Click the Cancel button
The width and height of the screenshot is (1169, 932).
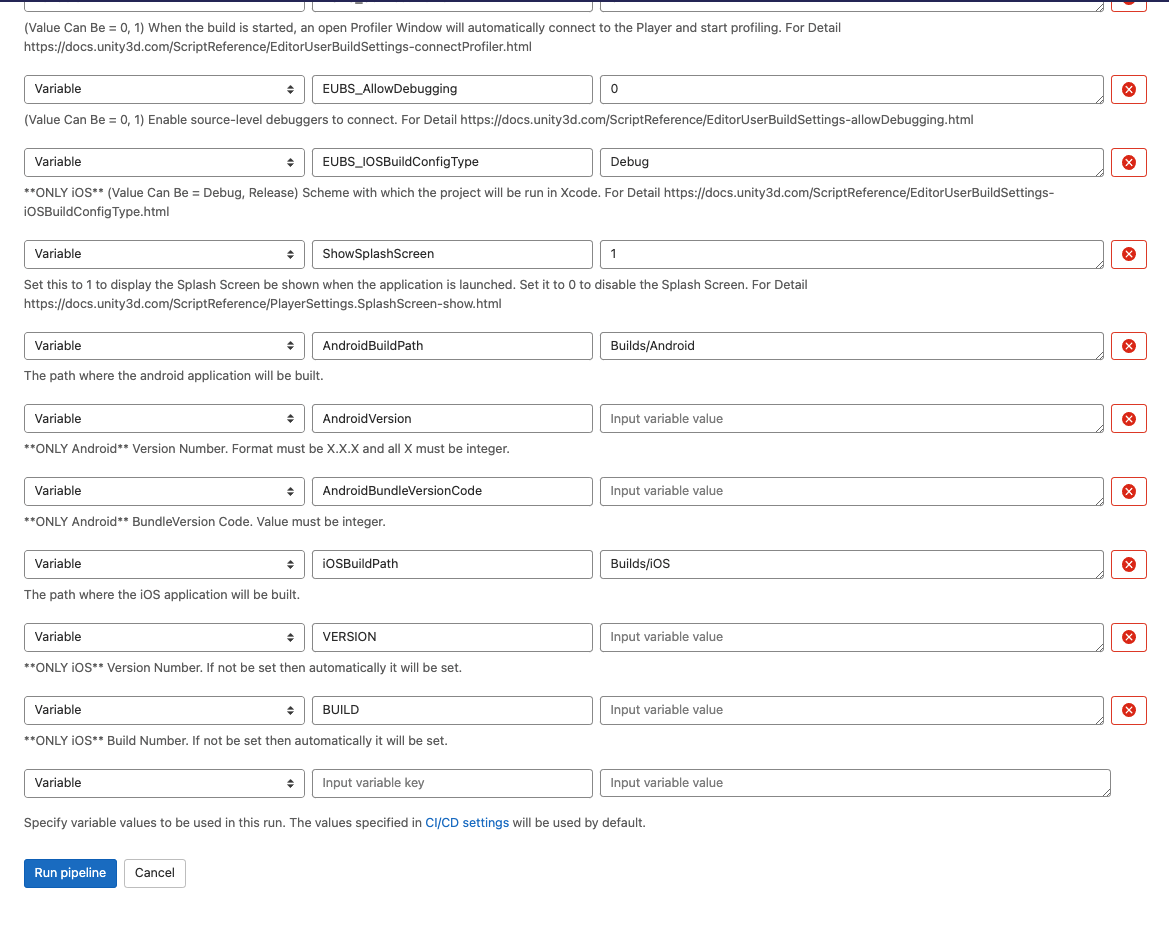[154, 873]
